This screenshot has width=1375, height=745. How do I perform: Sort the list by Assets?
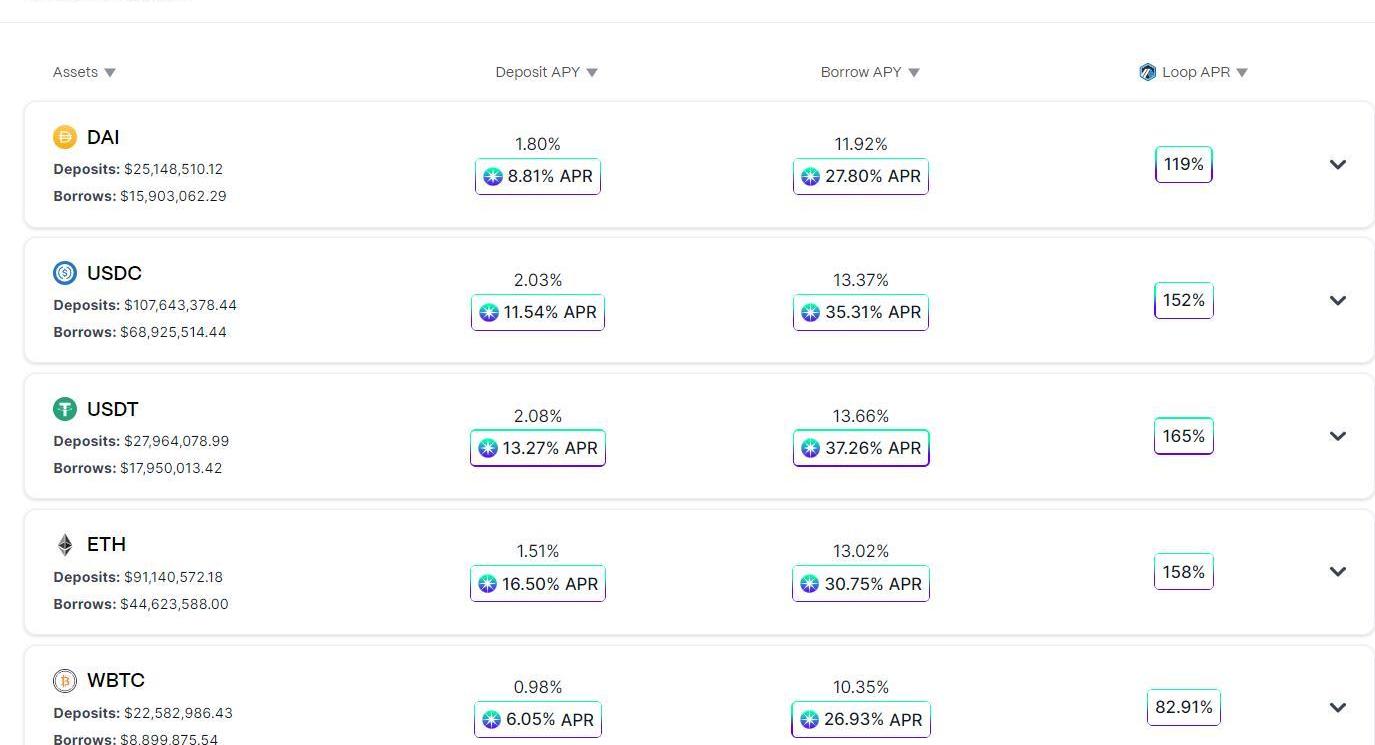(84, 72)
